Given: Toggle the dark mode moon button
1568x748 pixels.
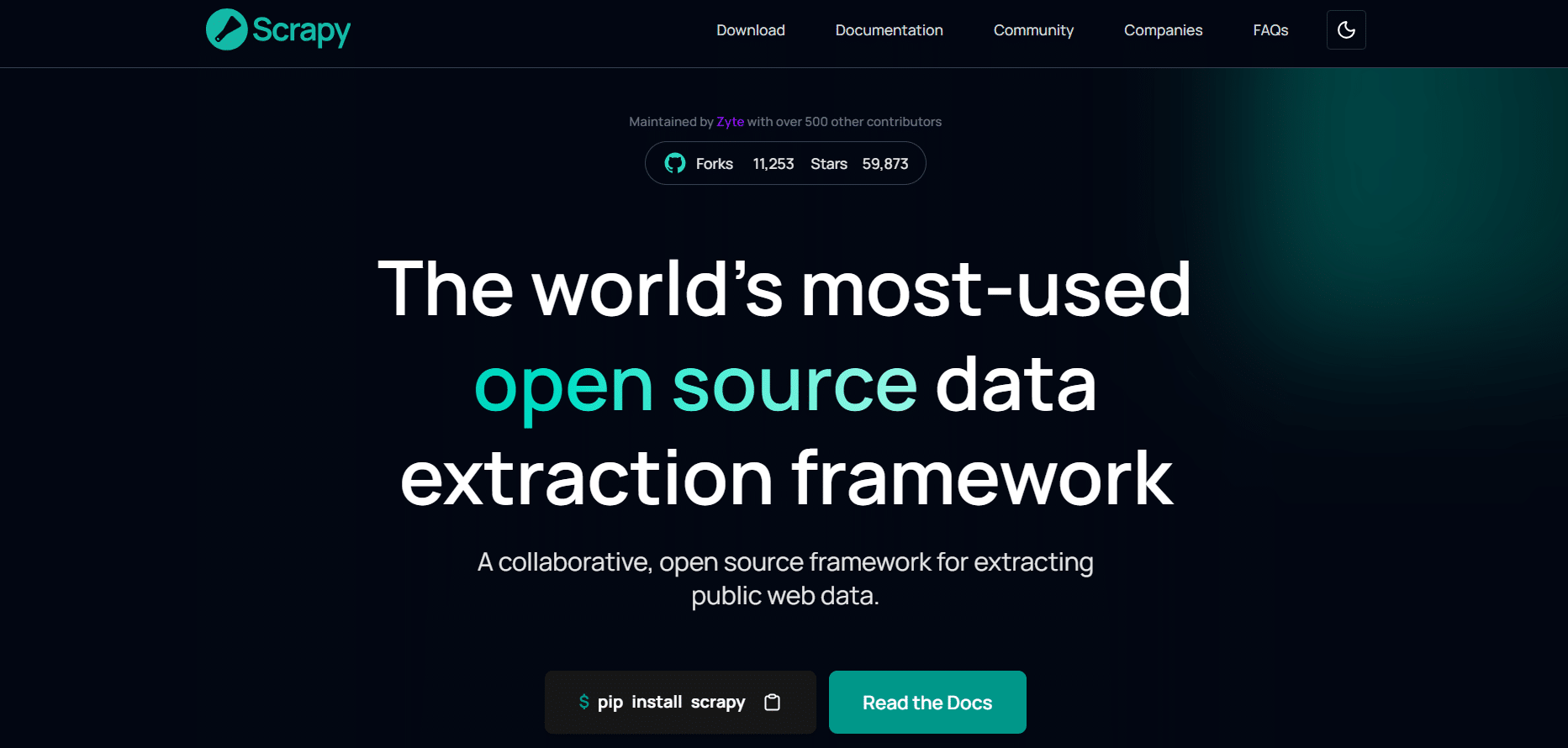Looking at the screenshot, I should (x=1346, y=30).
